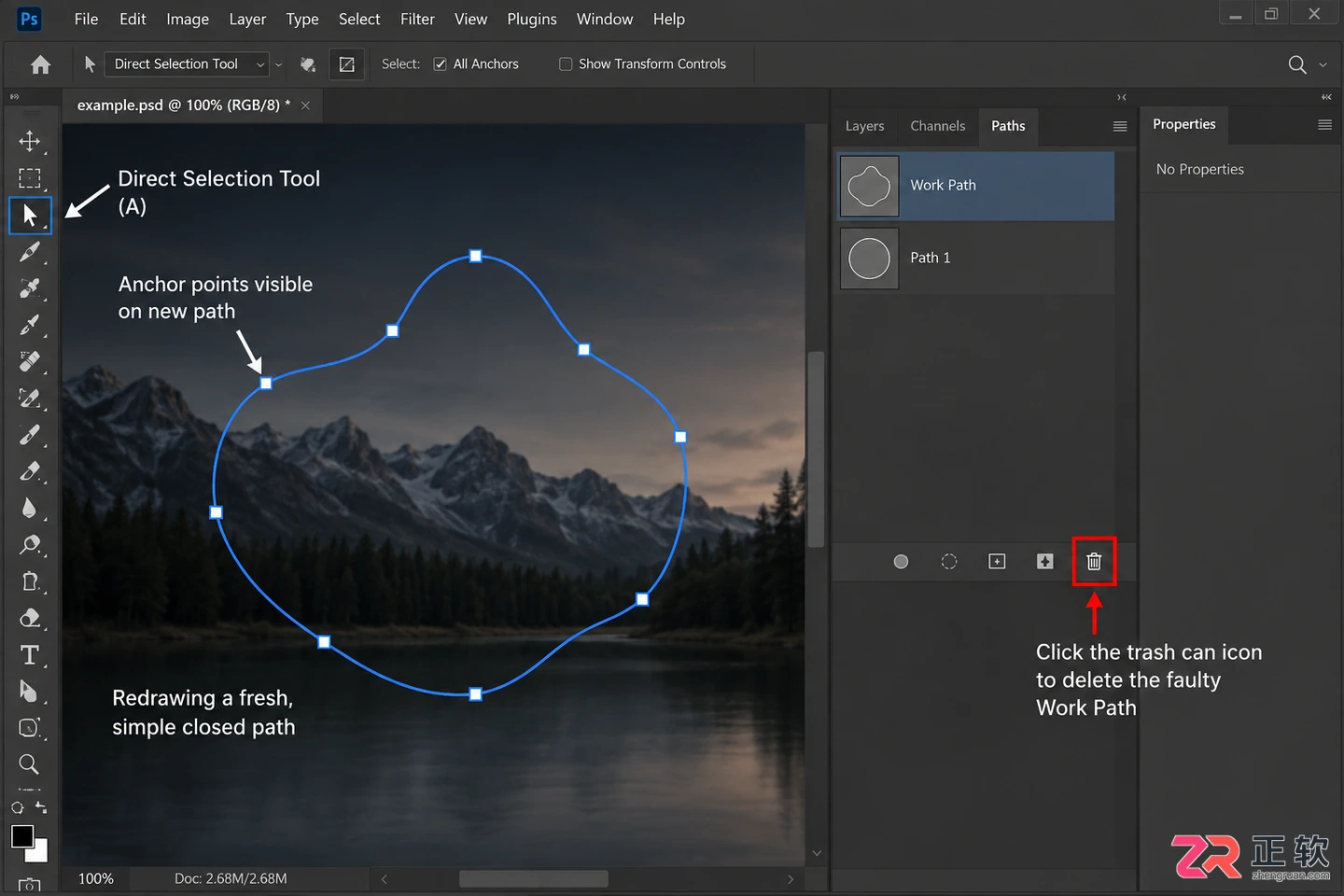
Task: Select the Direct Selection arrow tool in toolbar
Action: pos(30,216)
